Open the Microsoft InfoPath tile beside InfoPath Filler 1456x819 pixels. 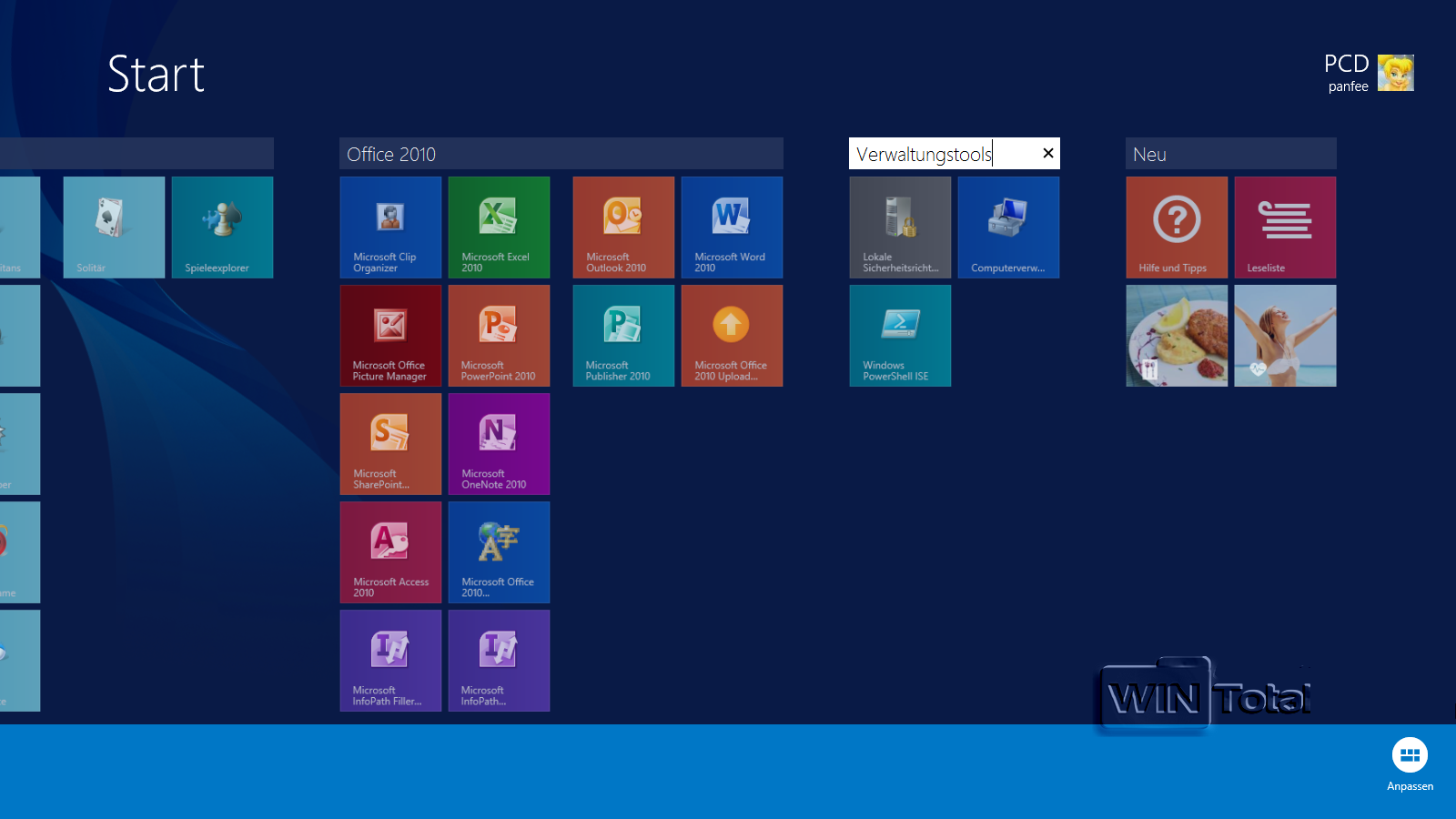click(x=499, y=661)
